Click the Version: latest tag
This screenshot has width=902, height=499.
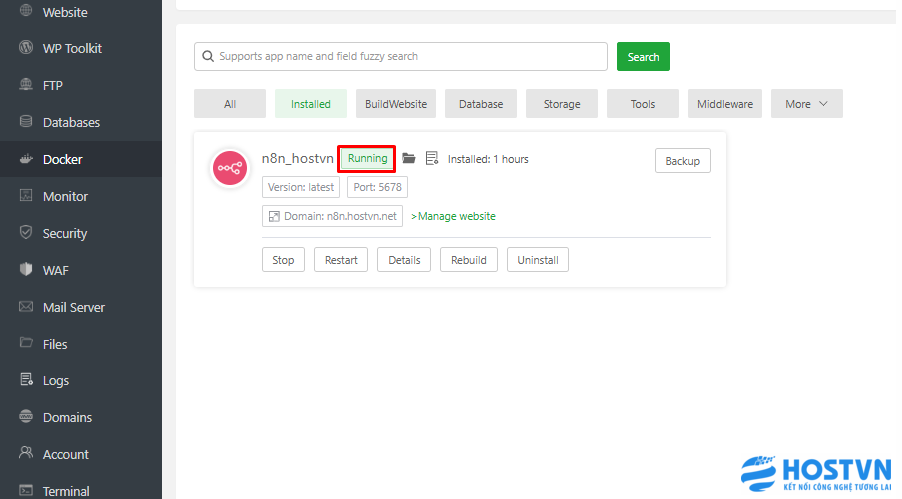[x=301, y=187]
